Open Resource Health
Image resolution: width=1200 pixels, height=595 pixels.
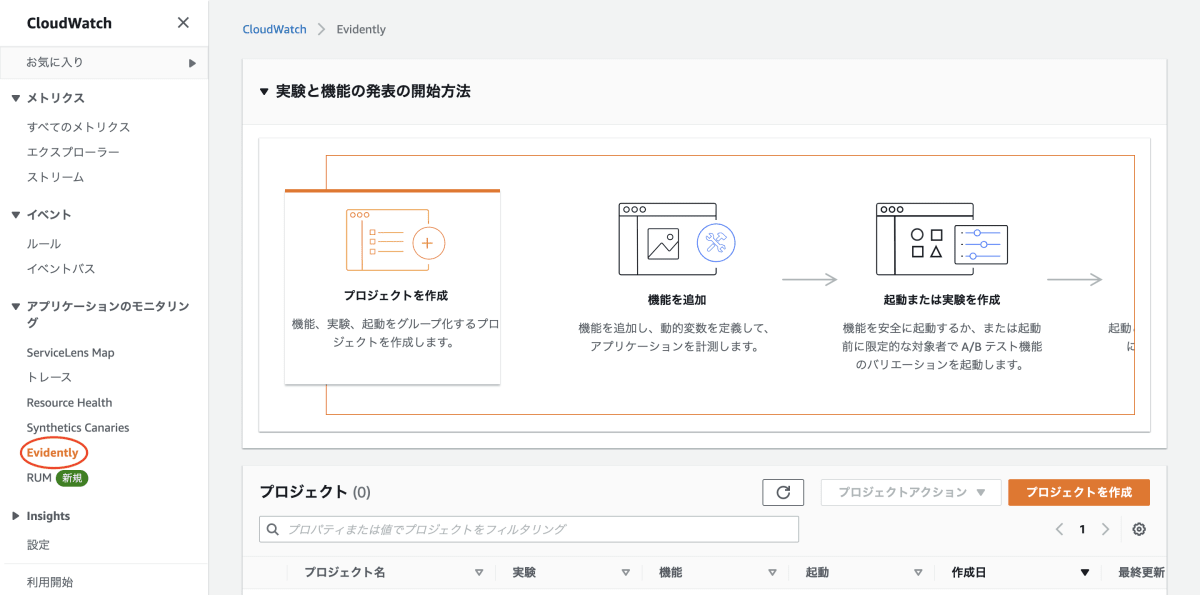click(x=69, y=403)
